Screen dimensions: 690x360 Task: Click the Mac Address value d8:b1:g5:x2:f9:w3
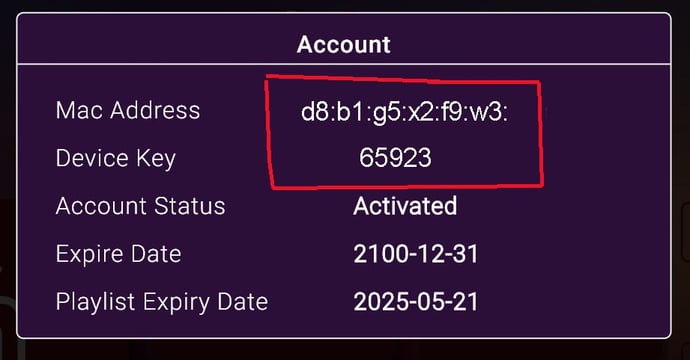point(404,113)
